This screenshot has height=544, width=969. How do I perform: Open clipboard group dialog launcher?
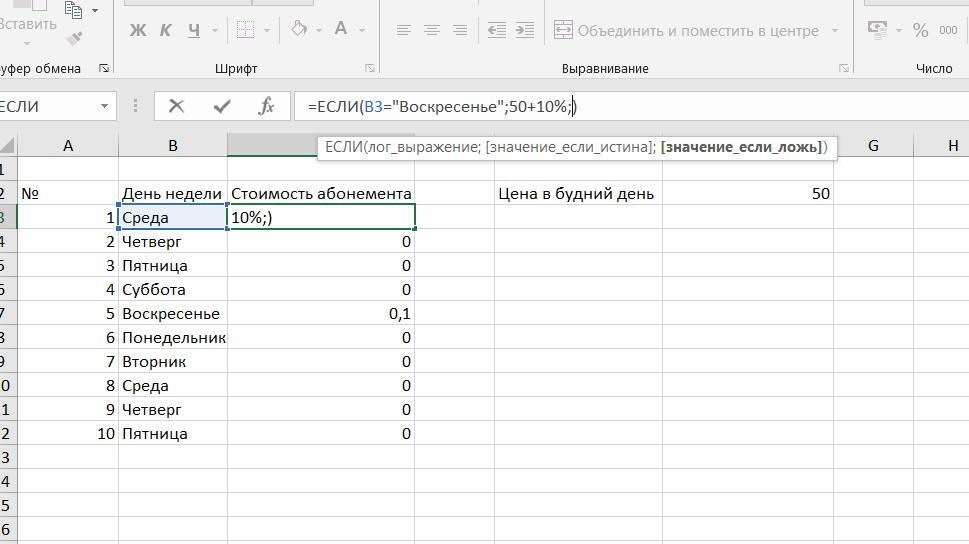click(104, 69)
